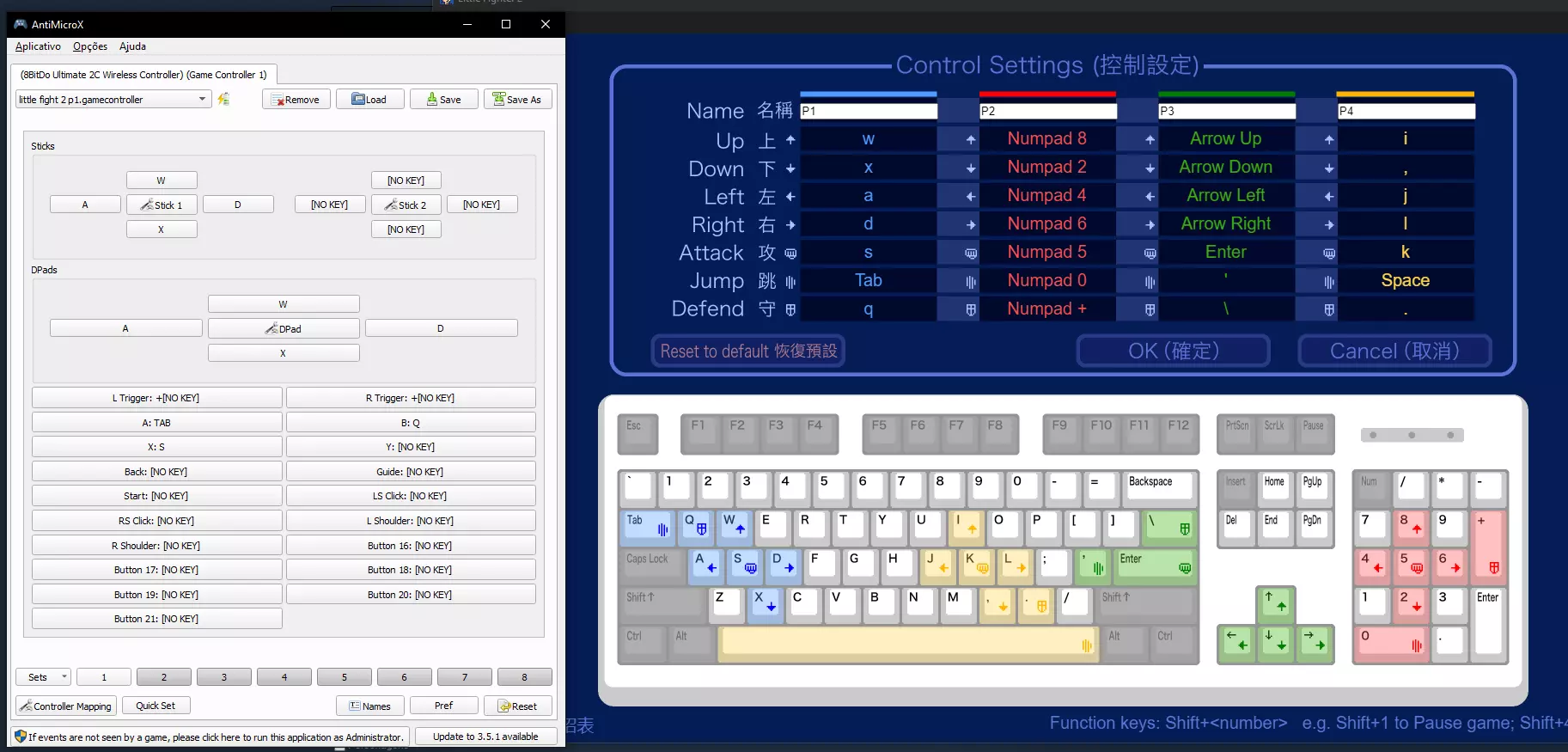1568x752 pixels.
Task: Click the S key on keyboard diagram
Action: pos(744,566)
